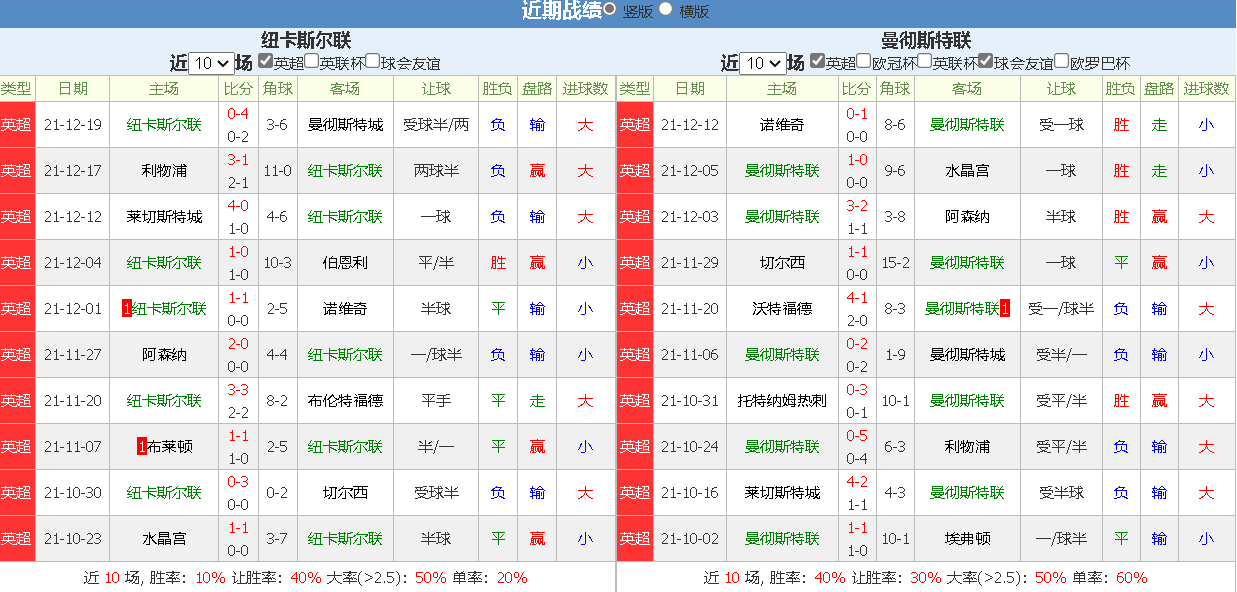Check 球会友谊 filter under 纽卡斯尔联
1237x592 pixels.
coord(373,61)
